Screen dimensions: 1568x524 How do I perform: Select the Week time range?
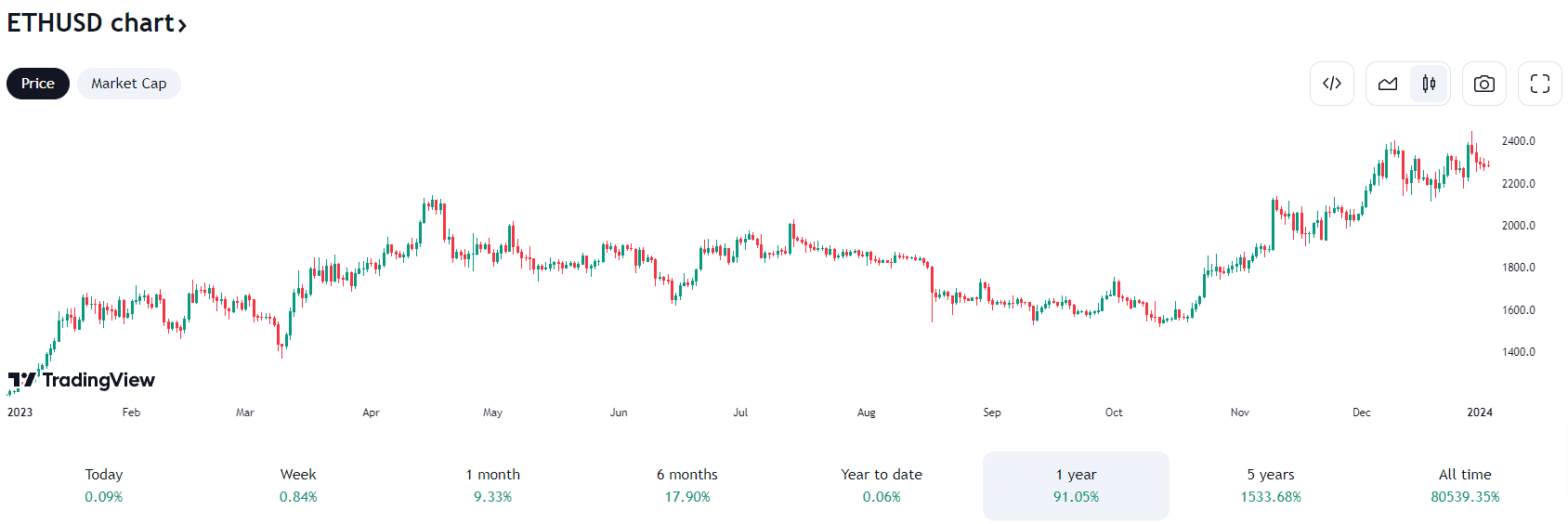click(x=298, y=485)
